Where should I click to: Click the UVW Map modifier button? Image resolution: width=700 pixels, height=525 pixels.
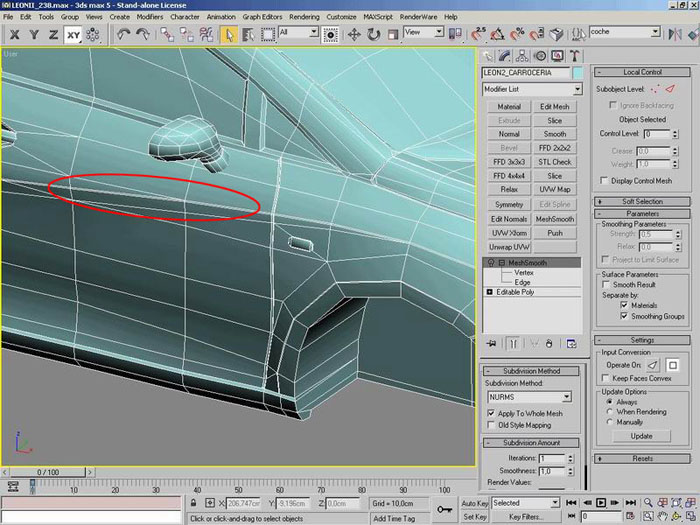coord(555,189)
